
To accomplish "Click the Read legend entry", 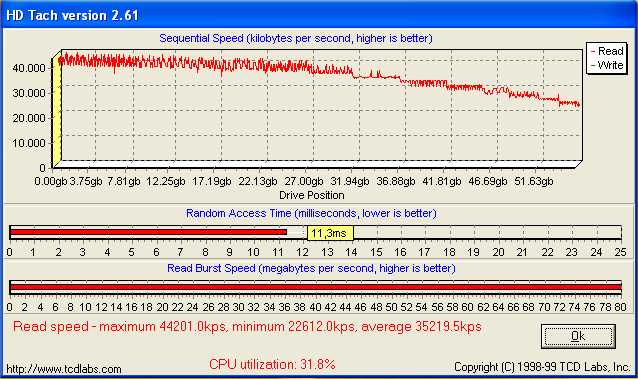I will [x=607, y=51].
